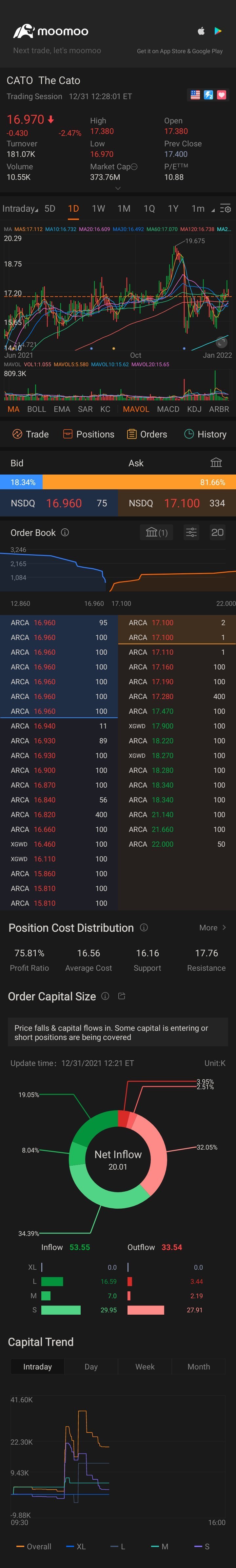Click the orange Ask percentage bar
This screenshot has height=1568, width=236.
click(139, 482)
